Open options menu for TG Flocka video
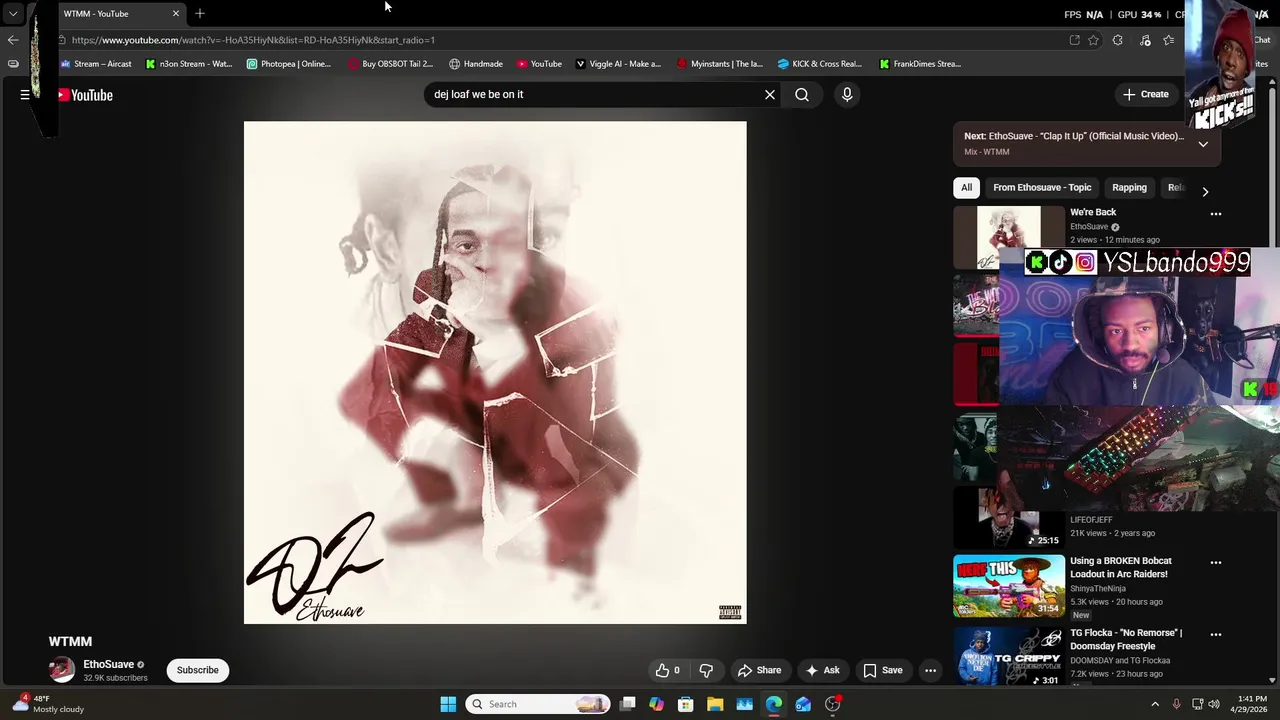 [x=1216, y=635]
